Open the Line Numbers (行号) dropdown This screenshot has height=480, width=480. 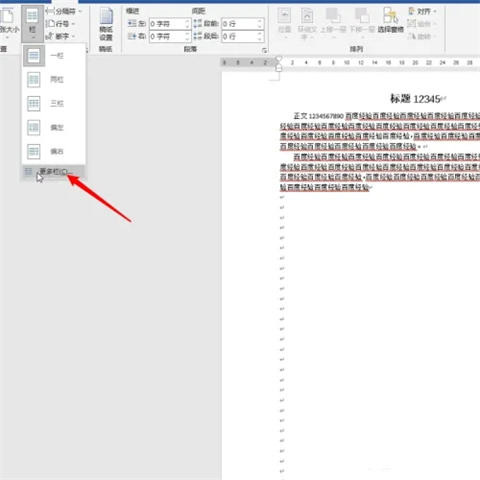[x=61, y=24]
